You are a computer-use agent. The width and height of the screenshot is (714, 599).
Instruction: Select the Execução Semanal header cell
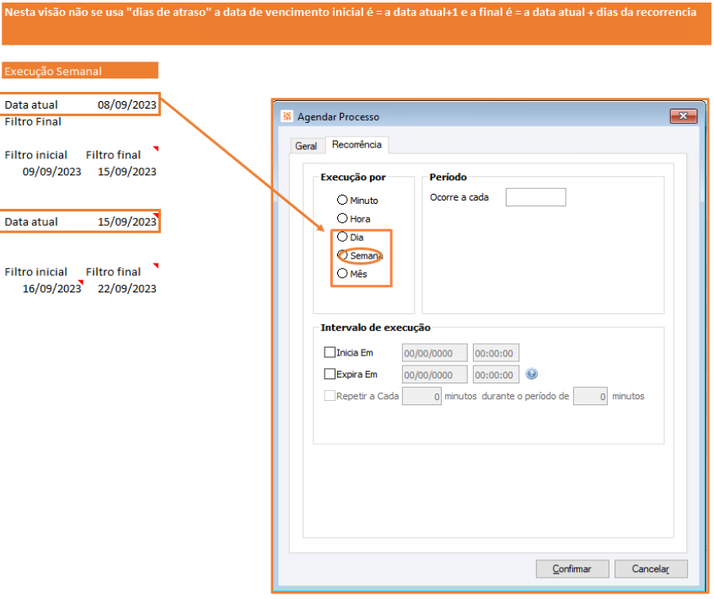click(x=80, y=71)
